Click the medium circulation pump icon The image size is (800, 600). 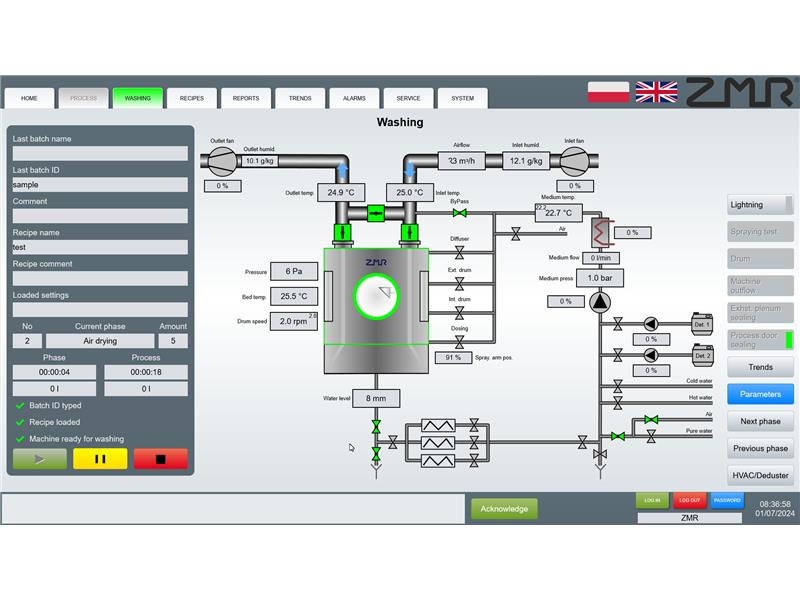point(599,301)
